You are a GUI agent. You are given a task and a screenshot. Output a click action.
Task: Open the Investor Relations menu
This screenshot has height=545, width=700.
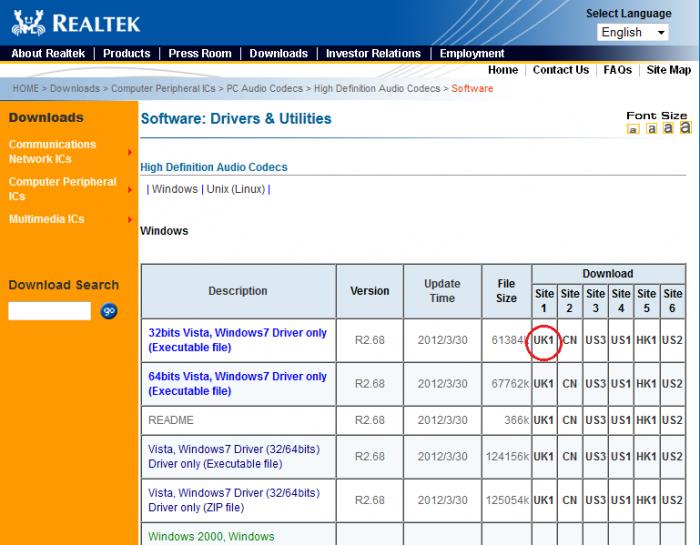tap(373, 54)
